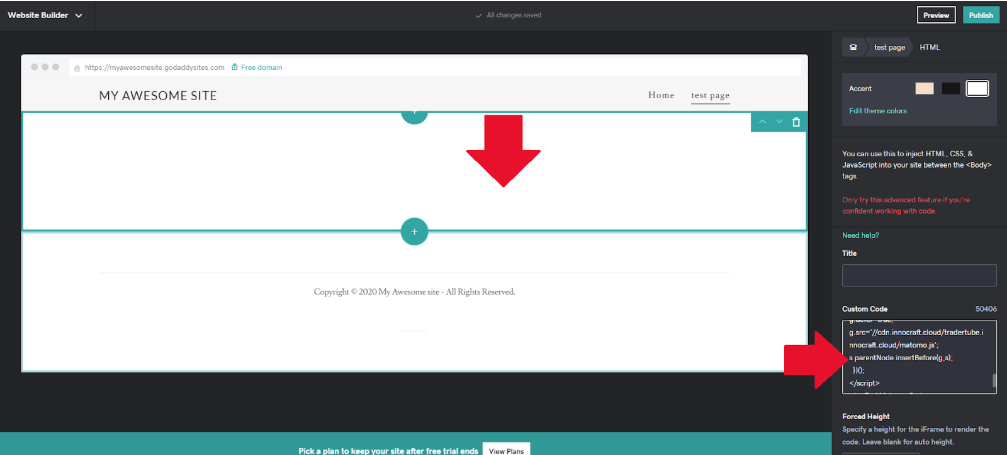1007x455 pixels.
Task: Choose the black accent color swatch
Action: (950, 89)
